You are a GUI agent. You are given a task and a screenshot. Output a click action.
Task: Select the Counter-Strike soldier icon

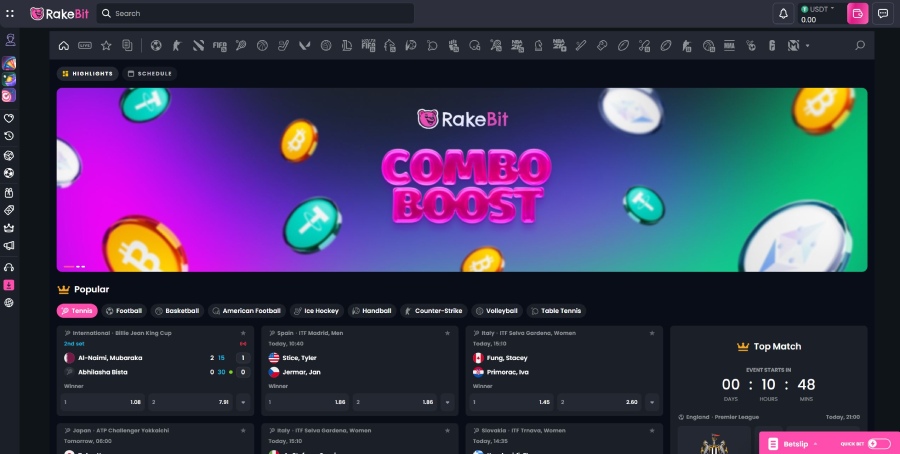click(177, 45)
